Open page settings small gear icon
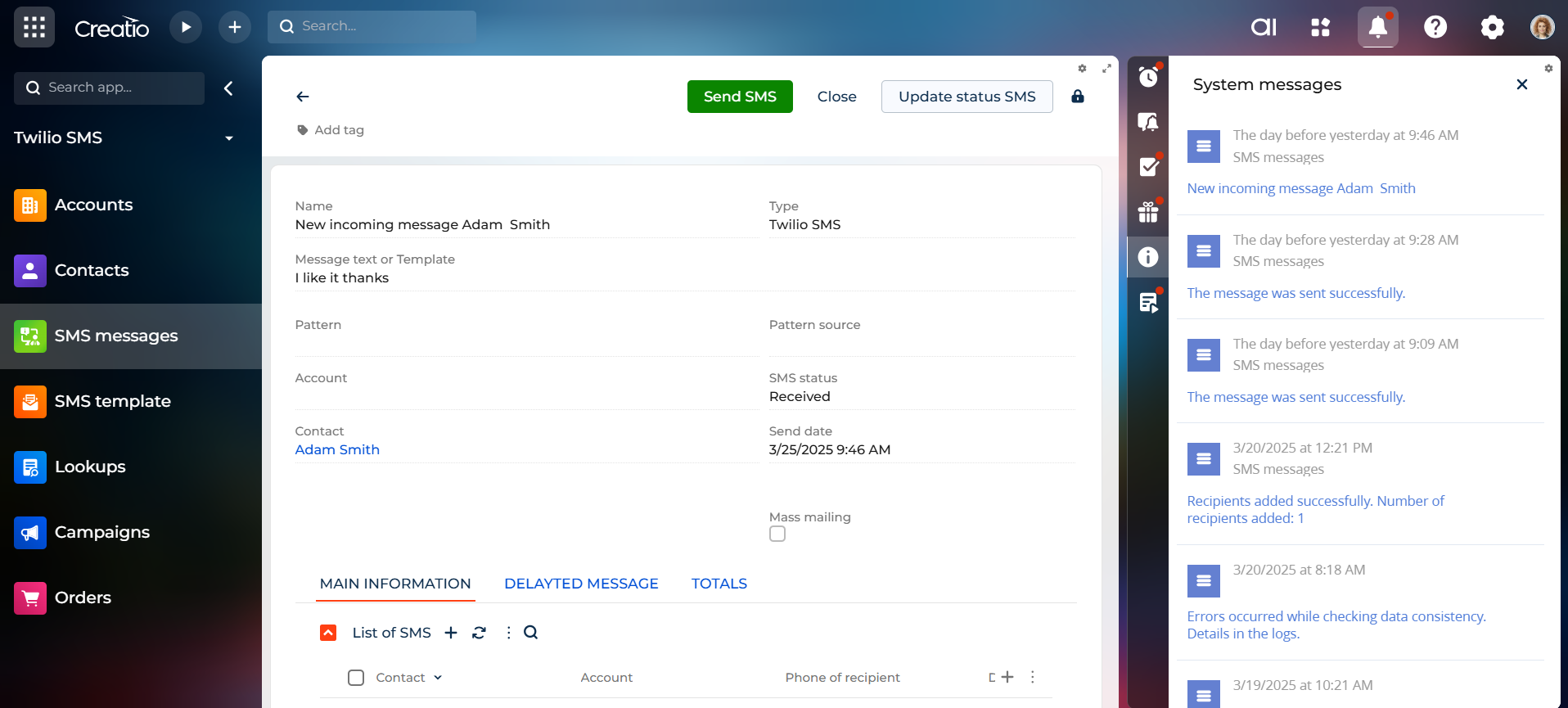Image resolution: width=1568 pixels, height=708 pixels. coord(1082,69)
